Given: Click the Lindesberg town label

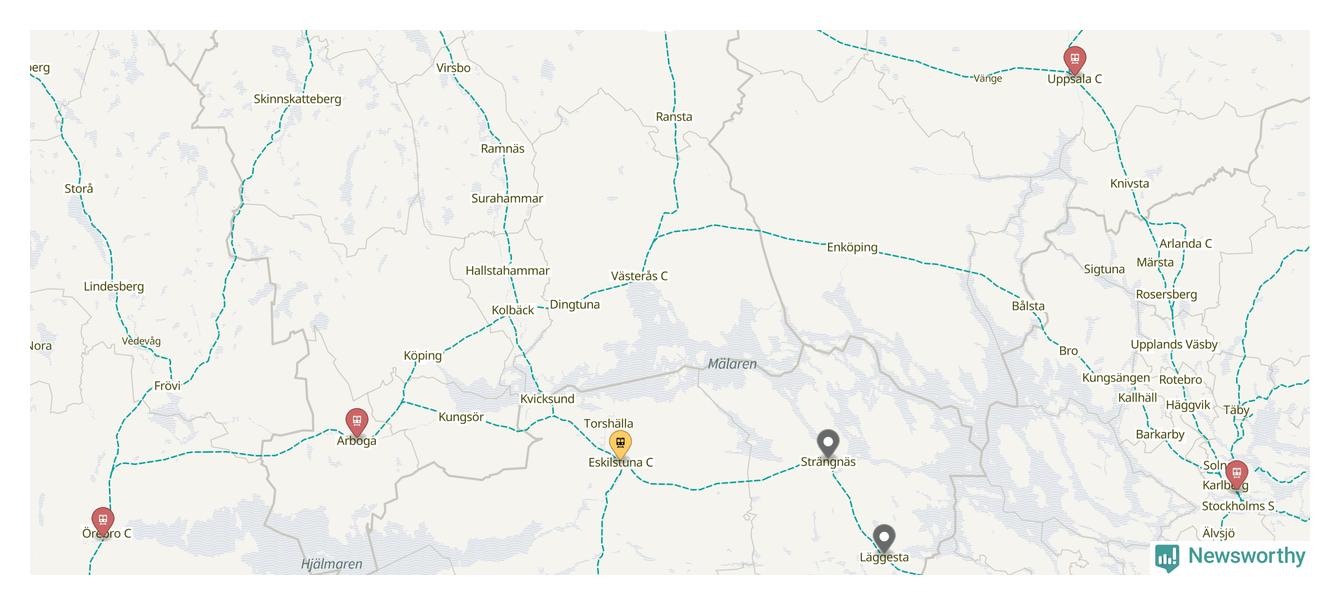Looking at the screenshot, I should pyautogui.click(x=114, y=286).
